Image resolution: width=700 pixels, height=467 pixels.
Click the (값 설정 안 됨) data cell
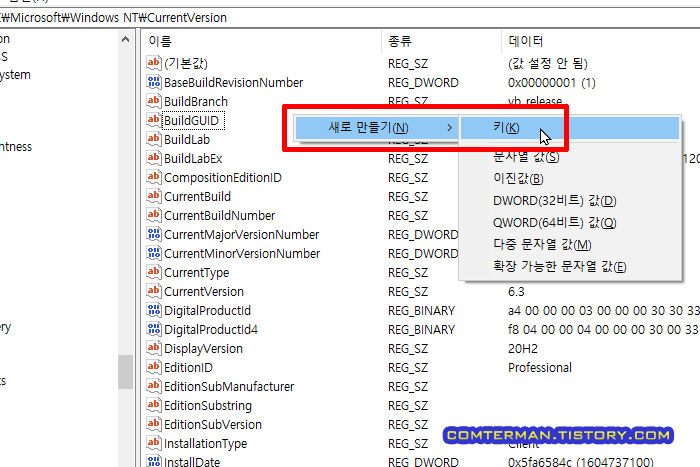point(547,63)
